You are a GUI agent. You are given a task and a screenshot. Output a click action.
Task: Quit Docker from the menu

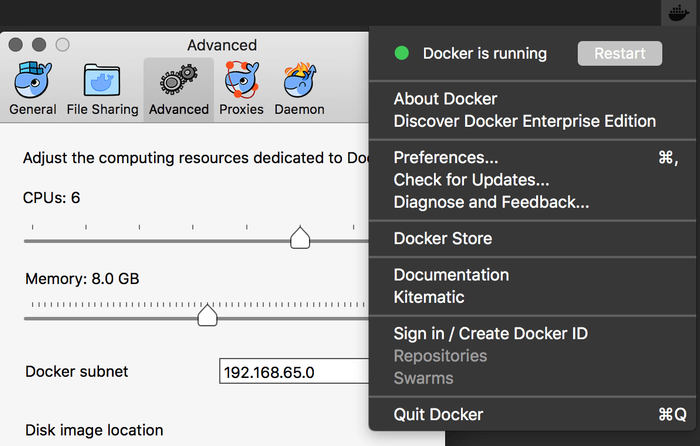tap(535, 415)
